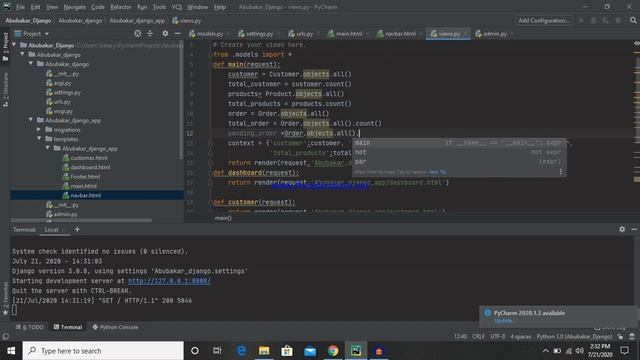Open the TODO tool window

coord(30,327)
